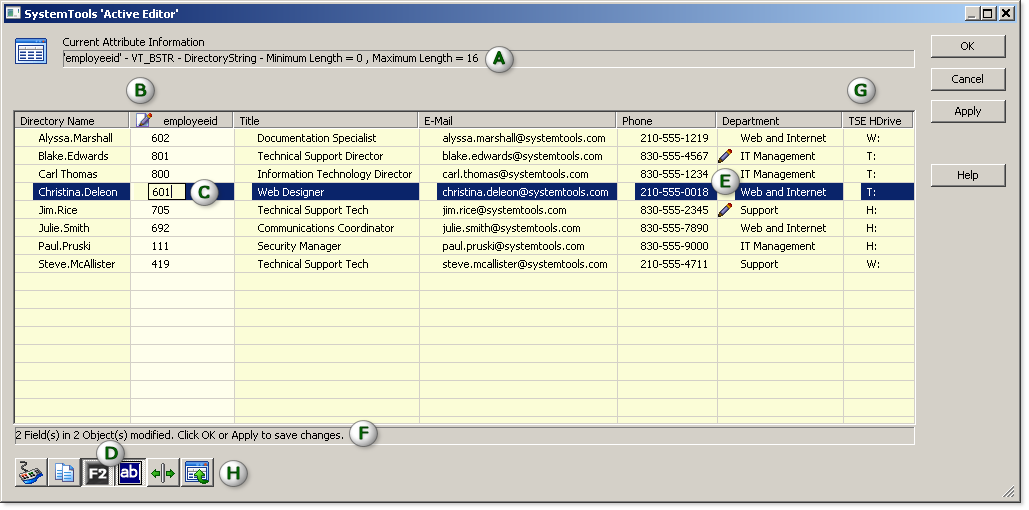This screenshot has height=510, width=1029.
Task: Select the Blake.Edwards directory name cell
Action: click(74, 156)
